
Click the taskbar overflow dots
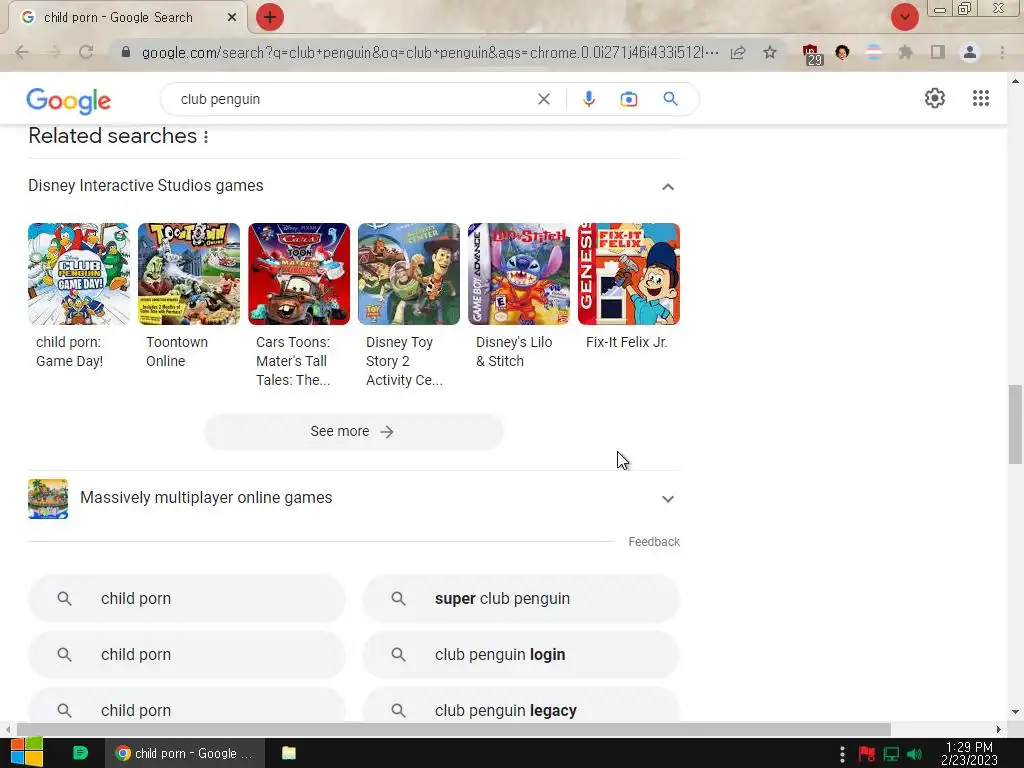tap(842, 754)
